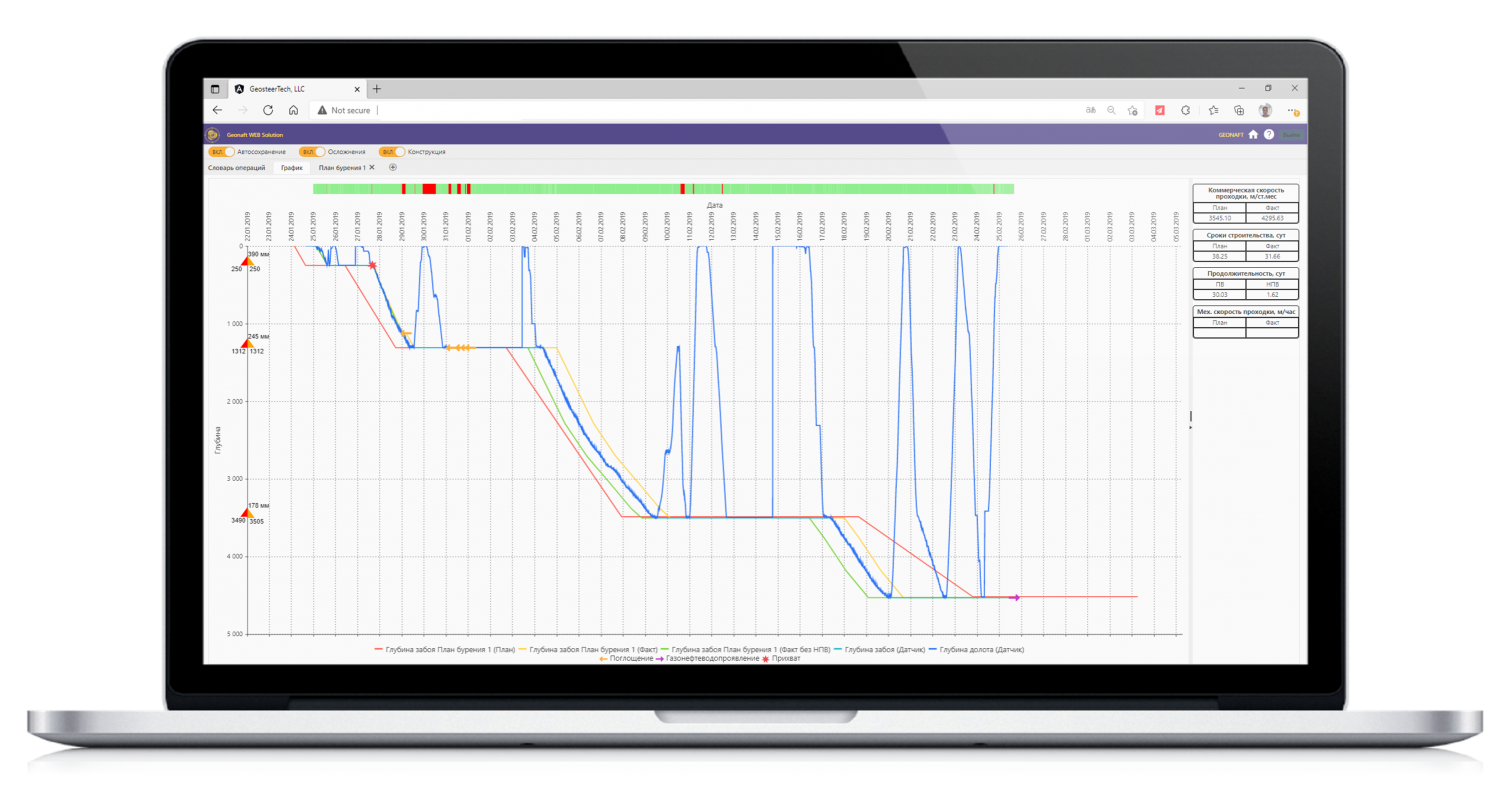Viewport: 1500px width, 792px height.
Task: Open the browser extensions puzzle icon
Action: (x=1186, y=111)
